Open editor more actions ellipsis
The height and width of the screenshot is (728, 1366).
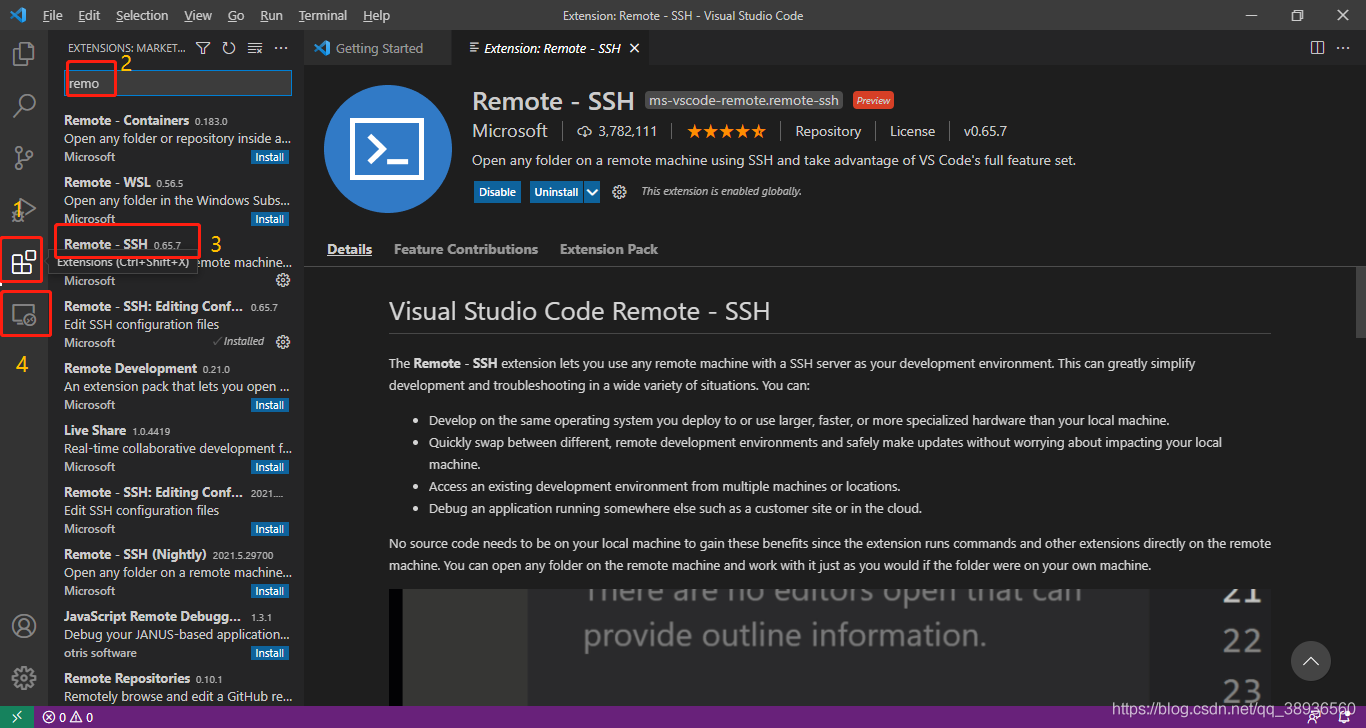coord(1343,48)
